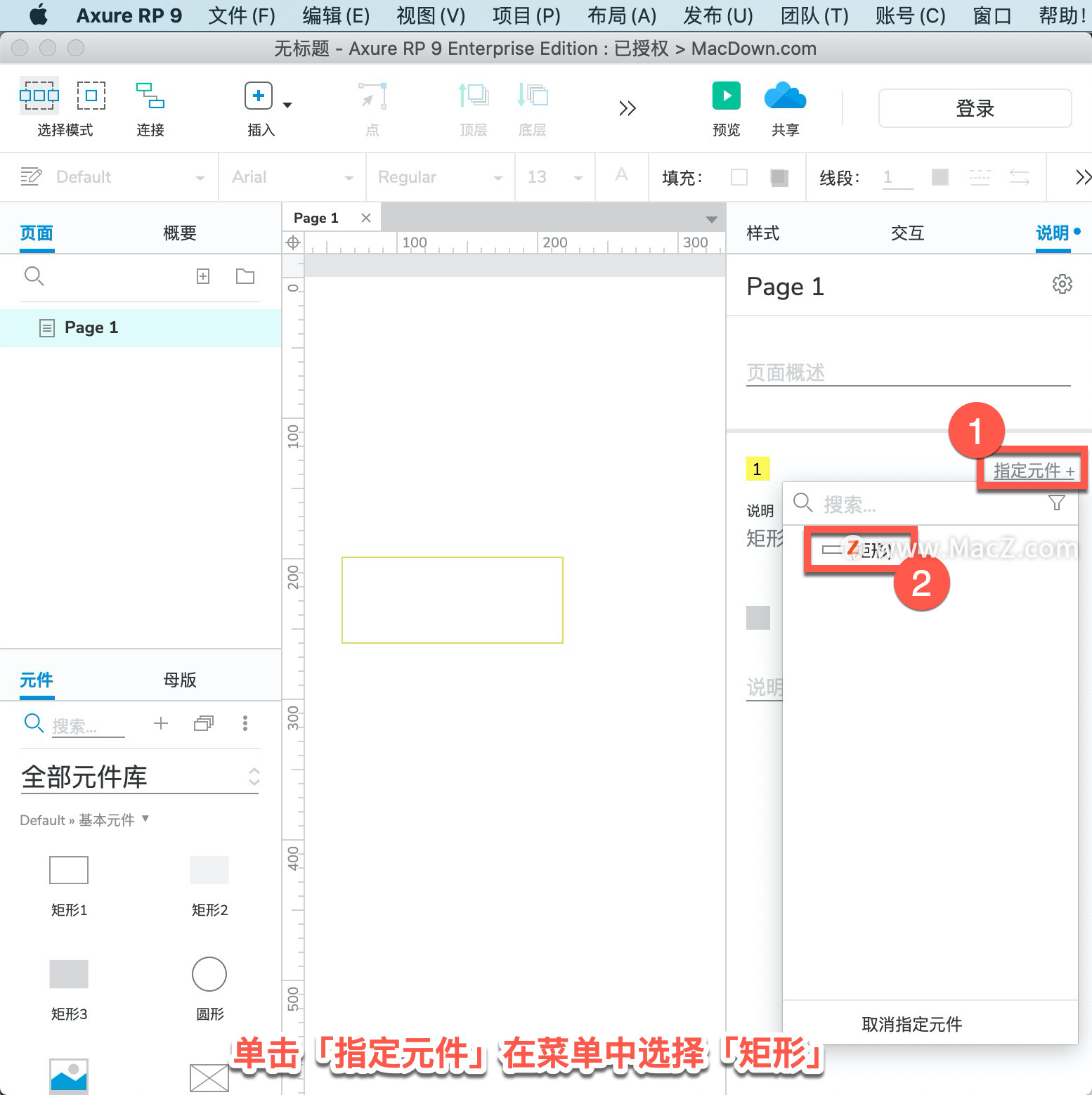Expand more main toolbar tools chevron

click(628, 108)
